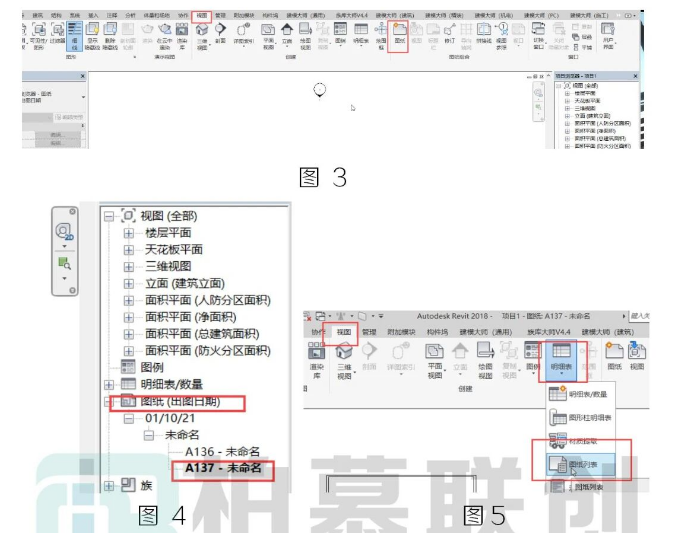Select sheet A136 - 未命名 in Figure 4

[x=222, y=452]
